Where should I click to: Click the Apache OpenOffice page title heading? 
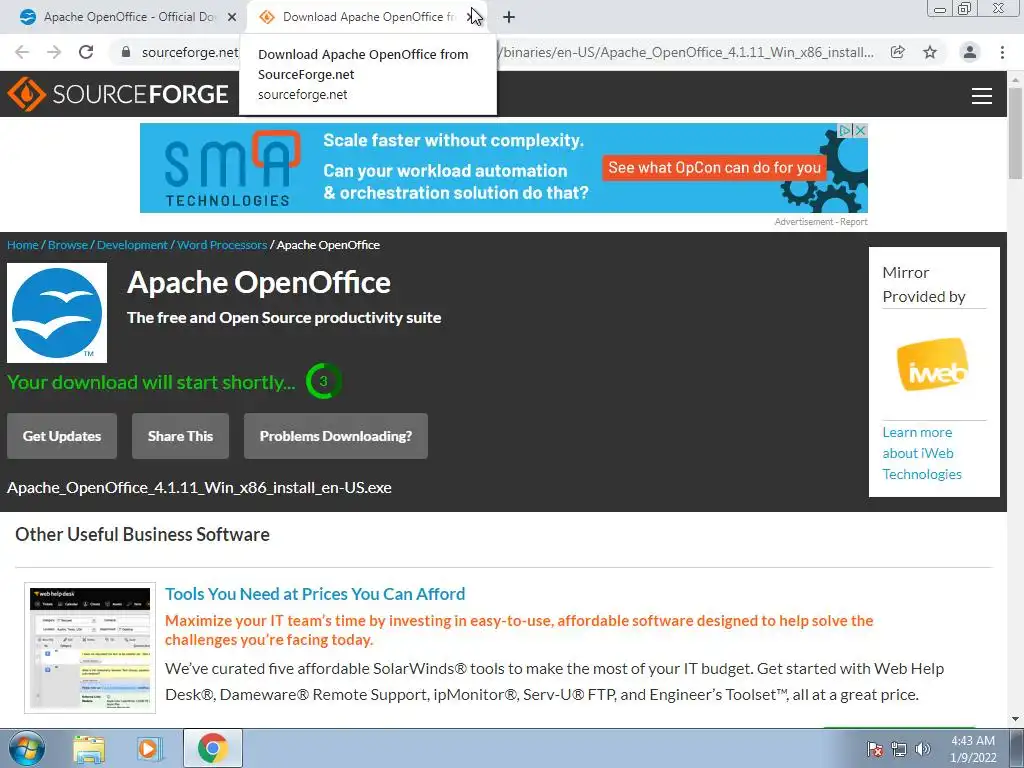pos(259,283)
